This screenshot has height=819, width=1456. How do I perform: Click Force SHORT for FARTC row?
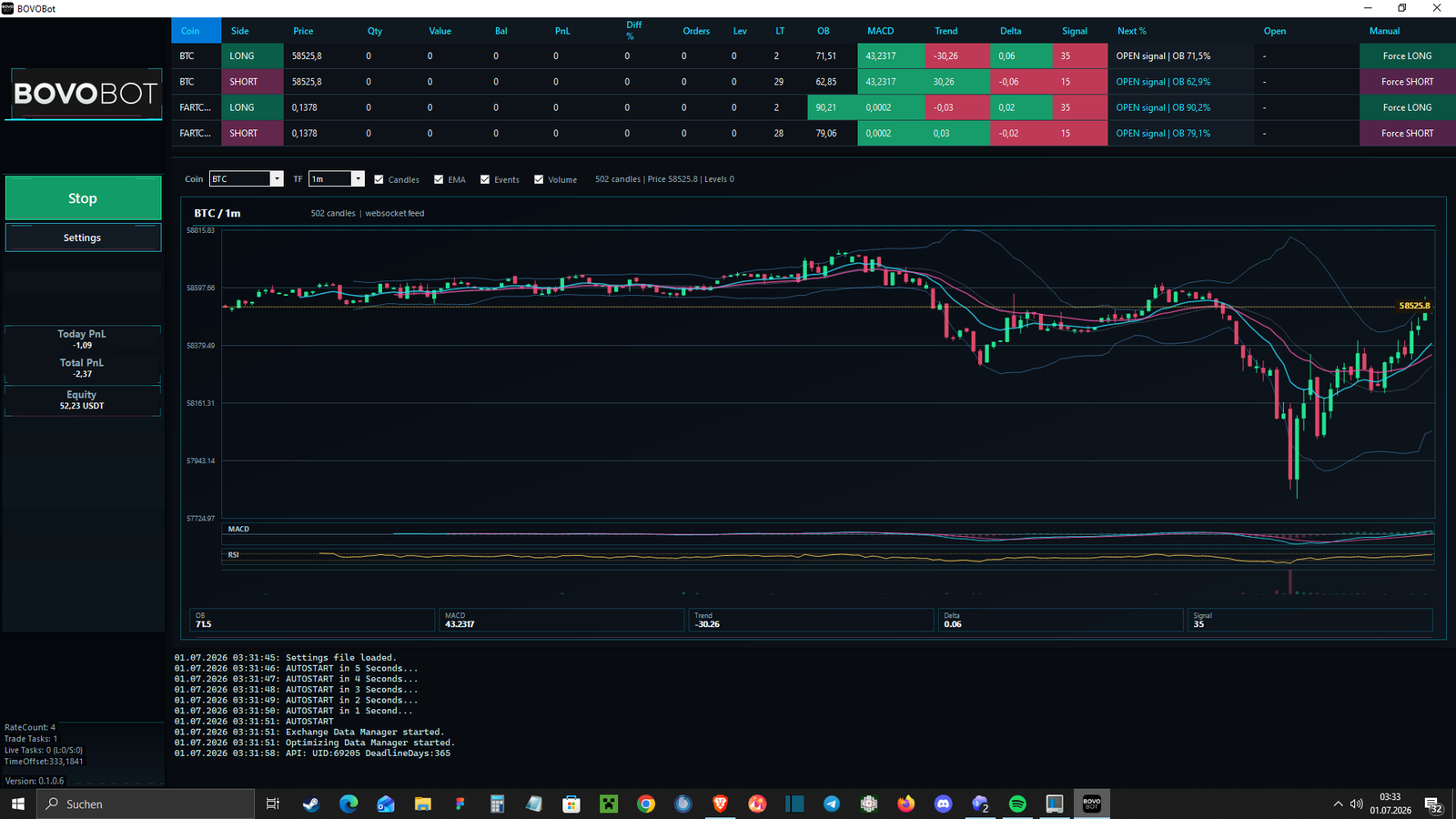click(1407, 133)
